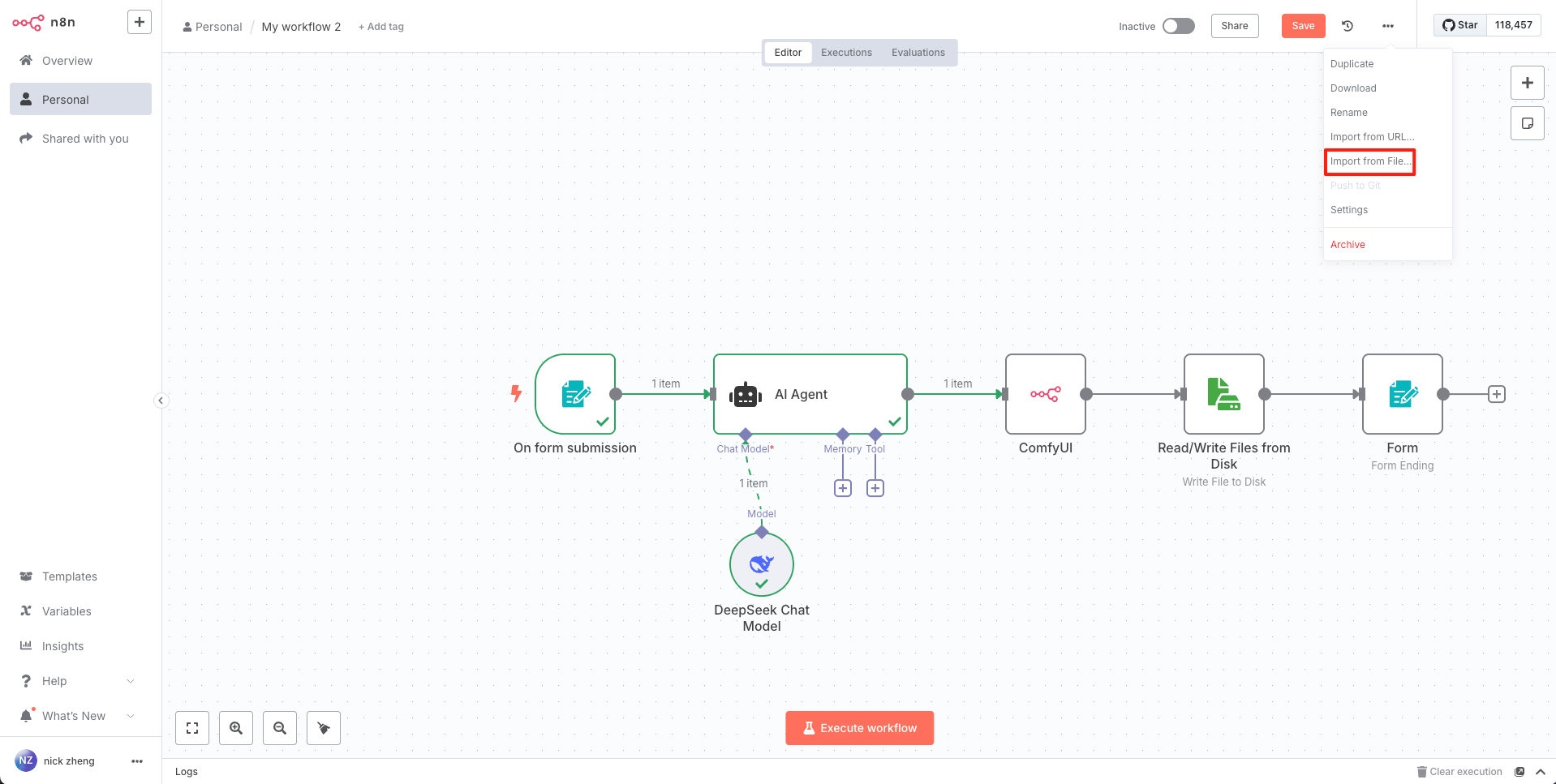Add a Memory sub-node with plus
This screenshot has height=784, width=1556.
tap(843, 488)
